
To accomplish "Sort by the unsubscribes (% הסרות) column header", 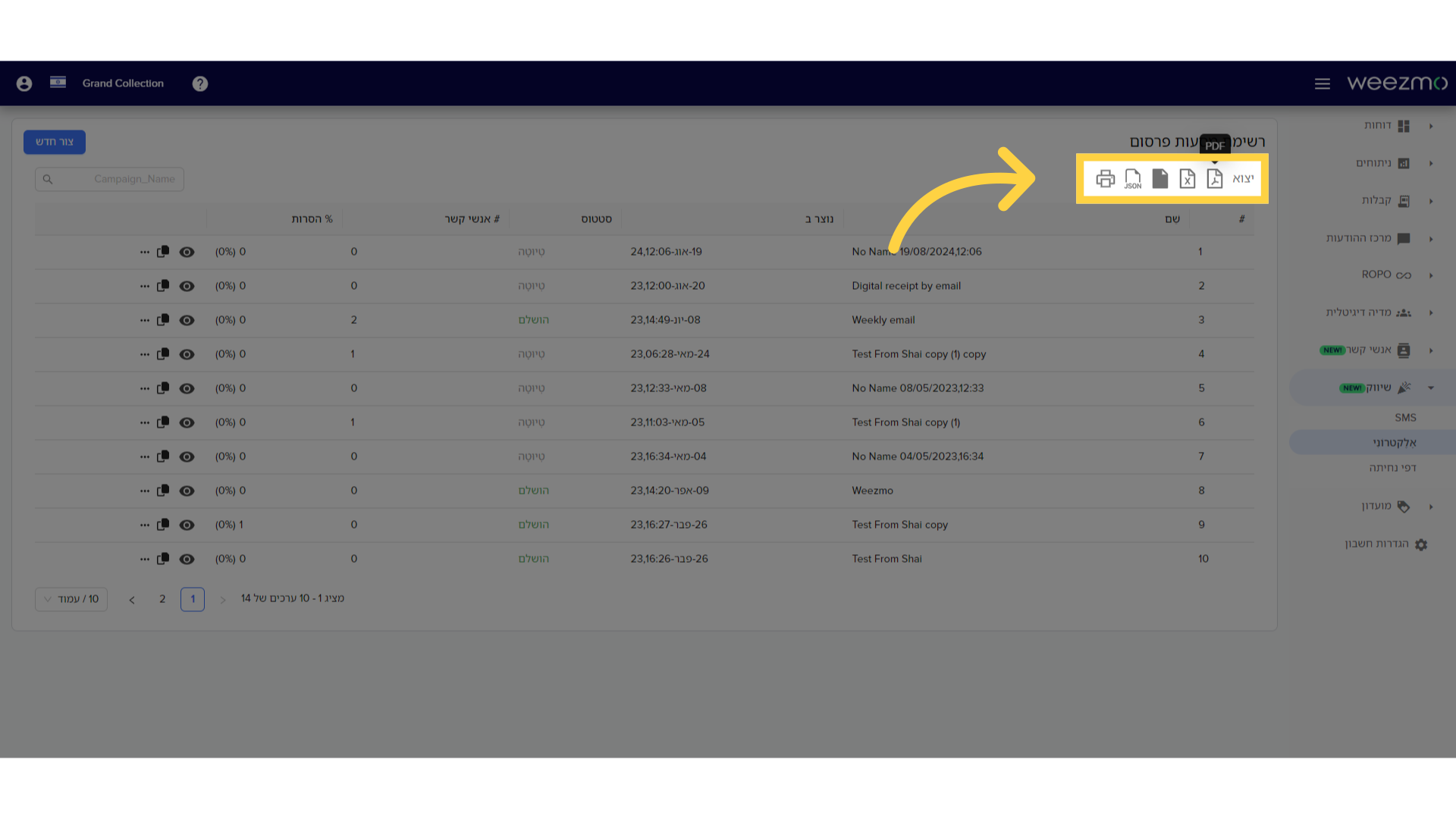I will (312, 219).
